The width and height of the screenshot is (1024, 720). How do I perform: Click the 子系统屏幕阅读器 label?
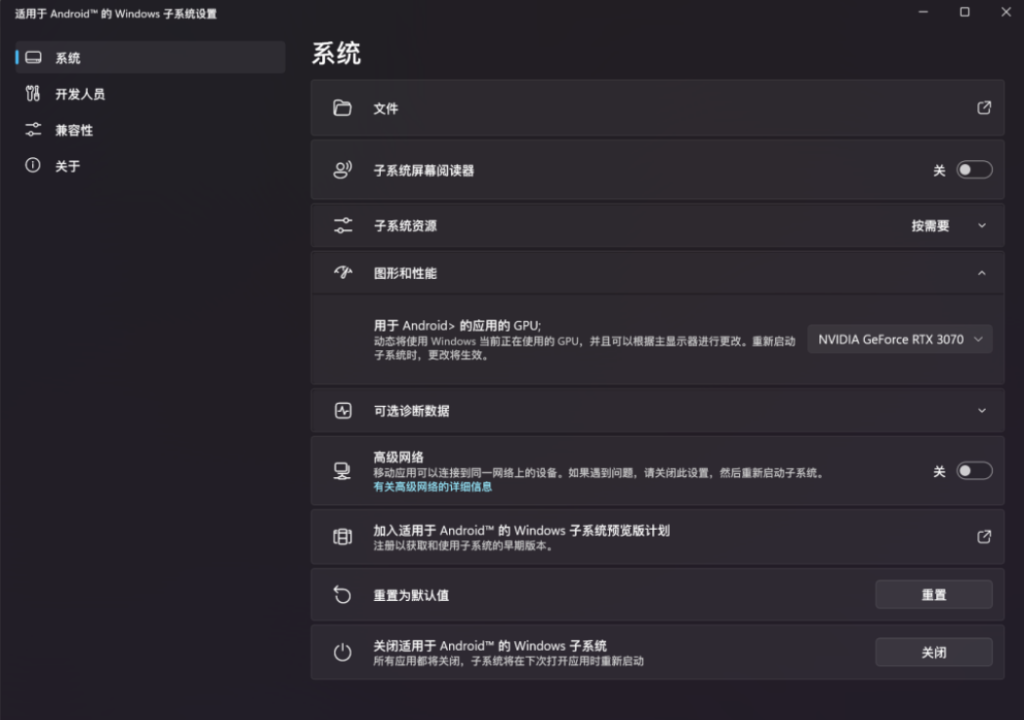coord(423,171)
